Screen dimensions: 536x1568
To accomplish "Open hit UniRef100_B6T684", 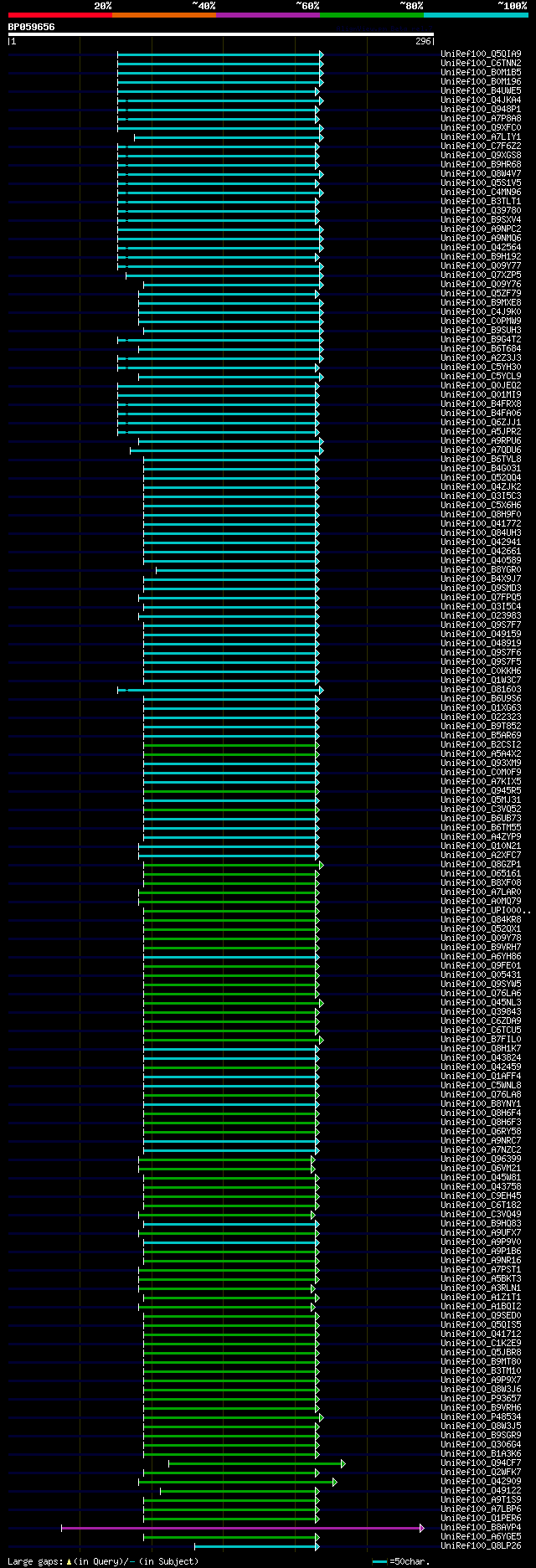I will click(481, 349).
